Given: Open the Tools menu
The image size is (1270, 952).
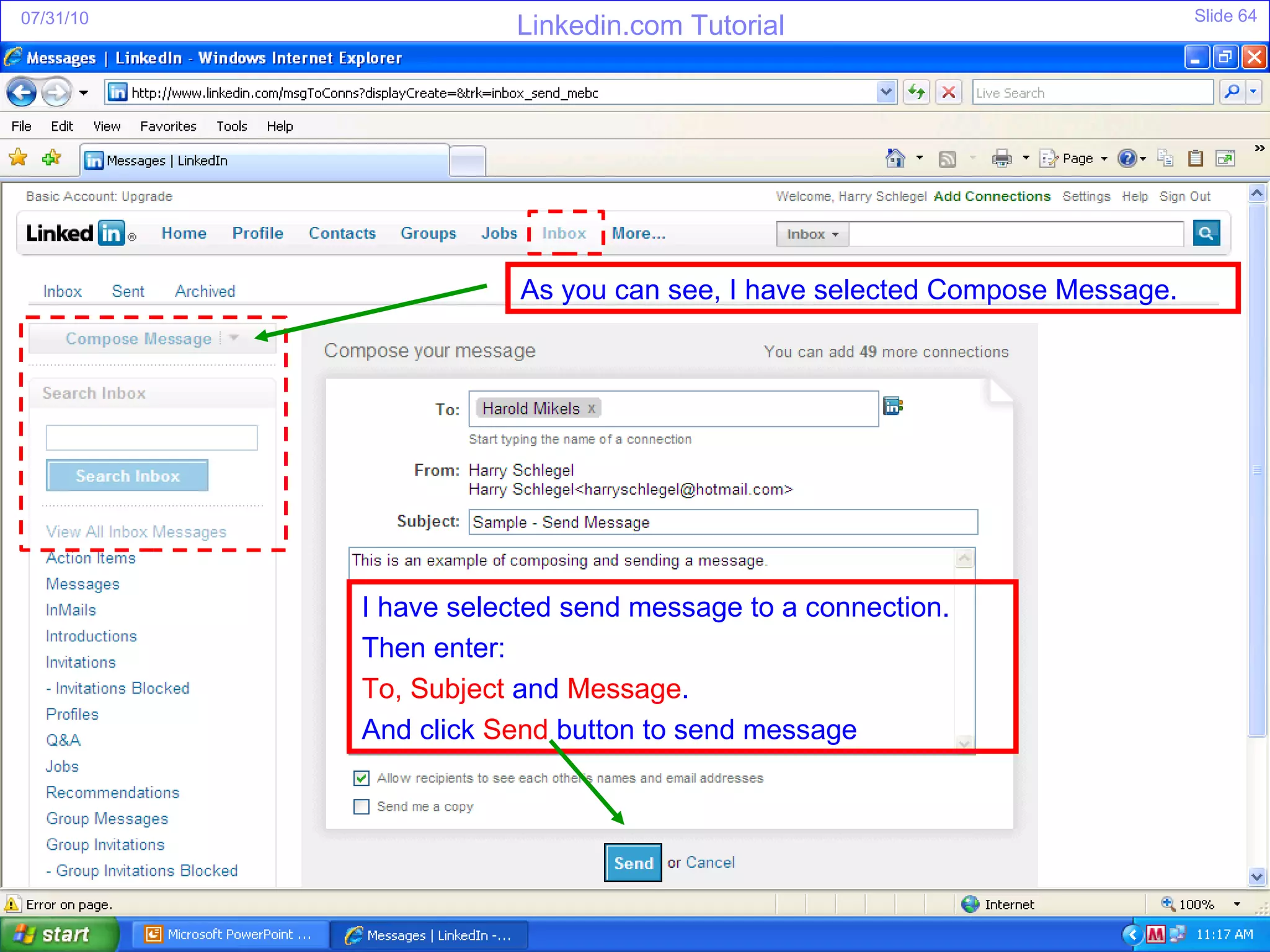Looking at the screenshot, I should pyautogui.click(x=231, y=126).
